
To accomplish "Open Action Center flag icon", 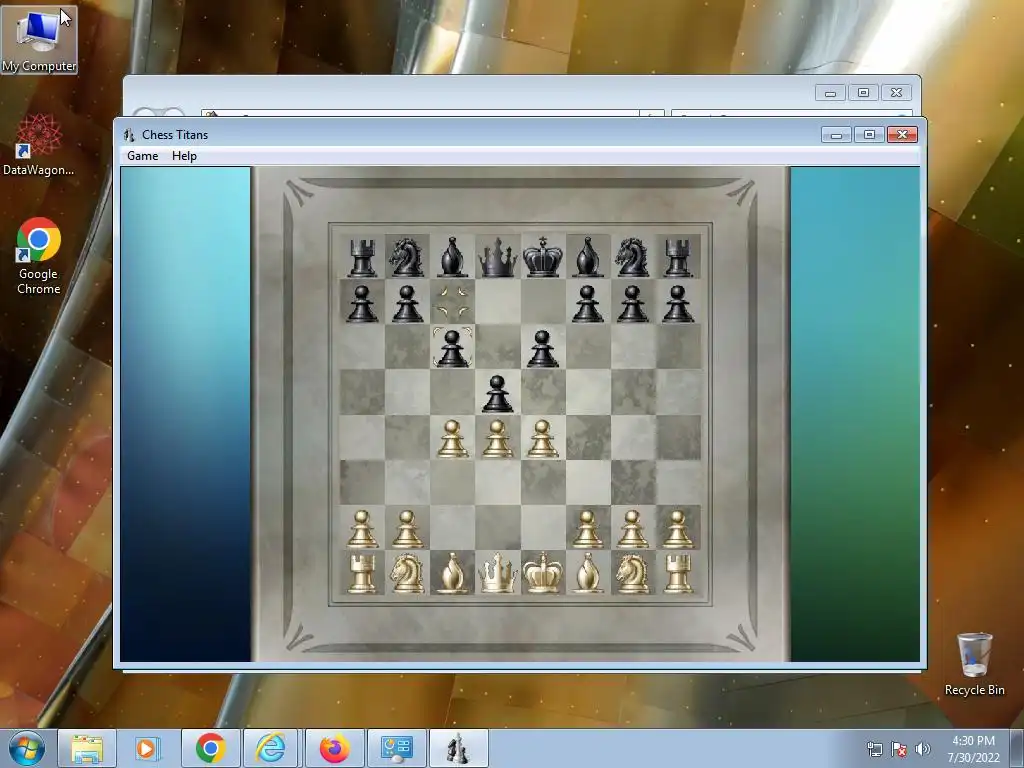I will [x=899, y=749].
